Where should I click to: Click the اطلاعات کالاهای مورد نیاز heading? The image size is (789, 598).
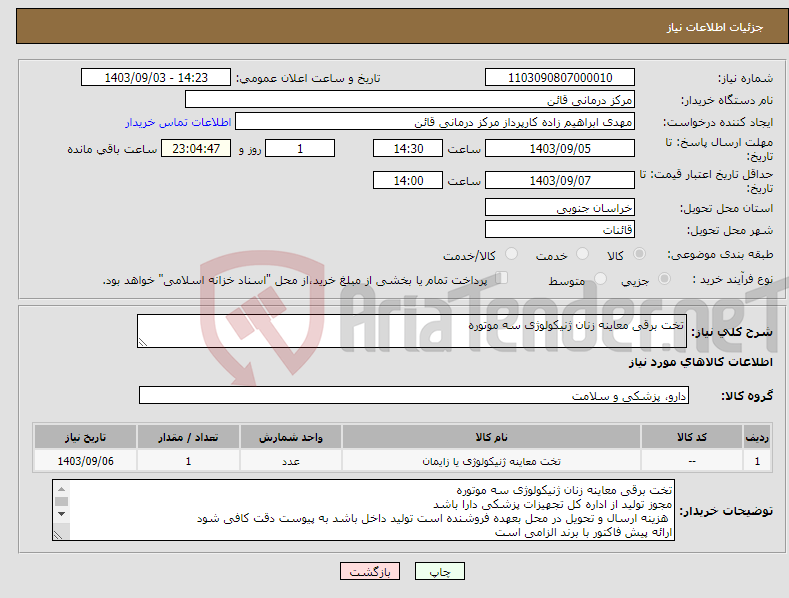coord(700,362)
